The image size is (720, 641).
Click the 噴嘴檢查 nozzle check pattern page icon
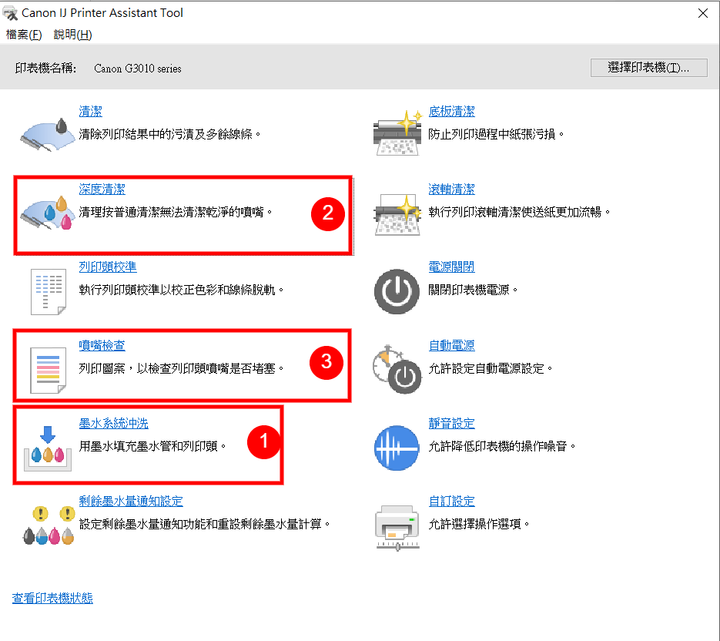point(48,370)
